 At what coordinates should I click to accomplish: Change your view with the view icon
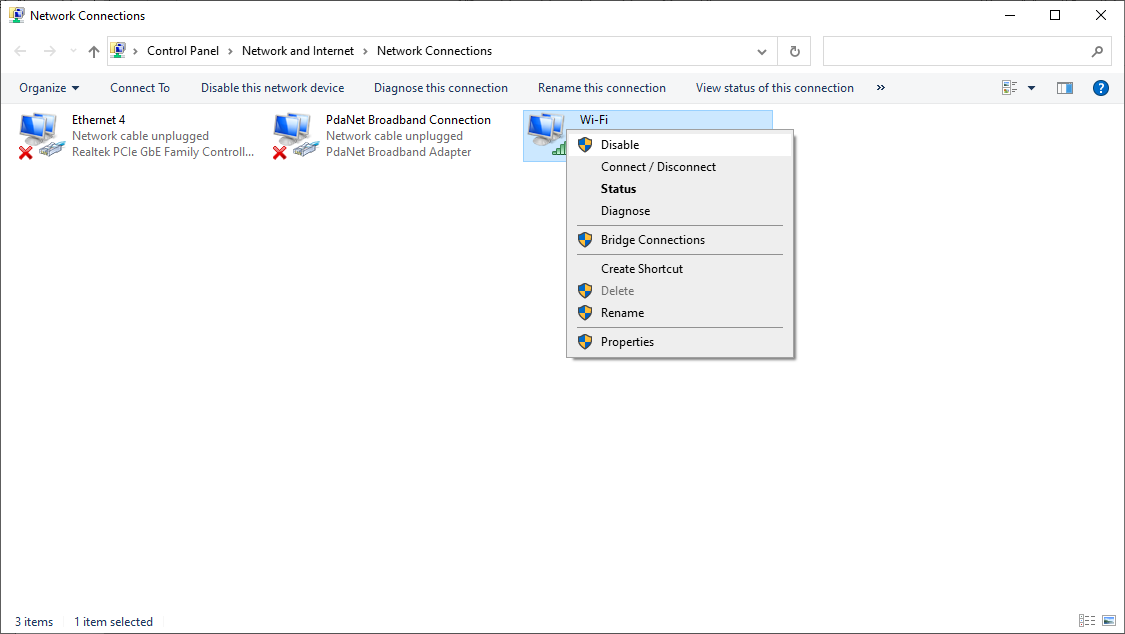1009,87
